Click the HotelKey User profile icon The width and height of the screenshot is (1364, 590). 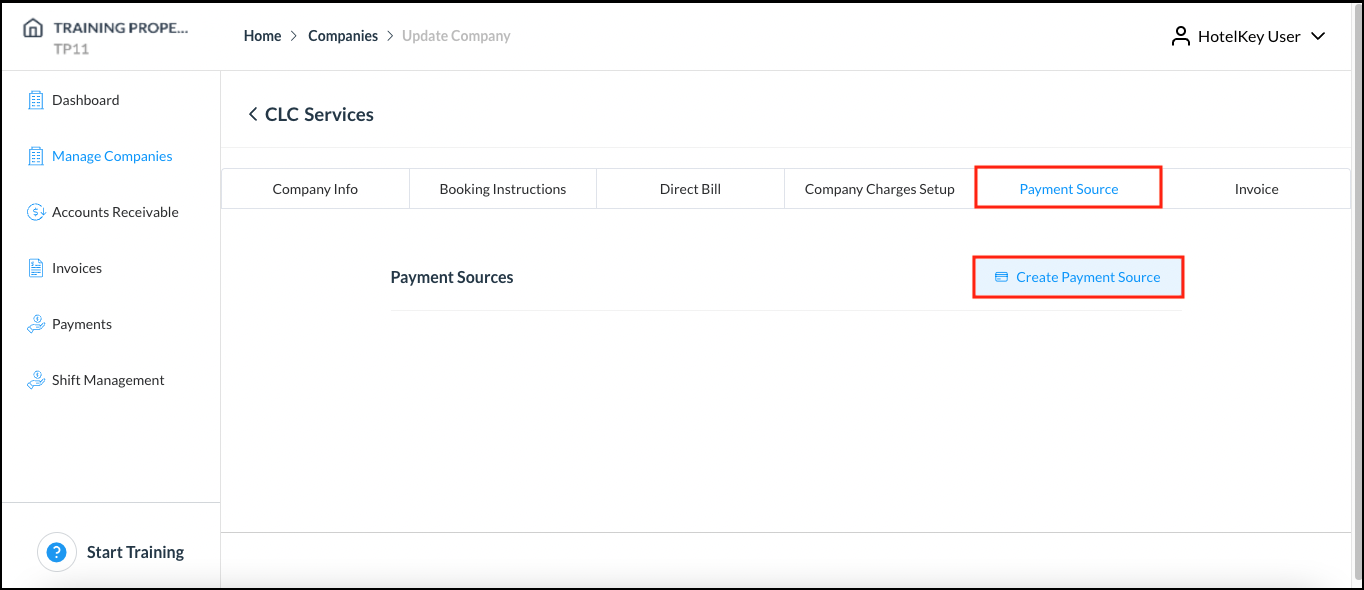click(x=1180, y=35)
